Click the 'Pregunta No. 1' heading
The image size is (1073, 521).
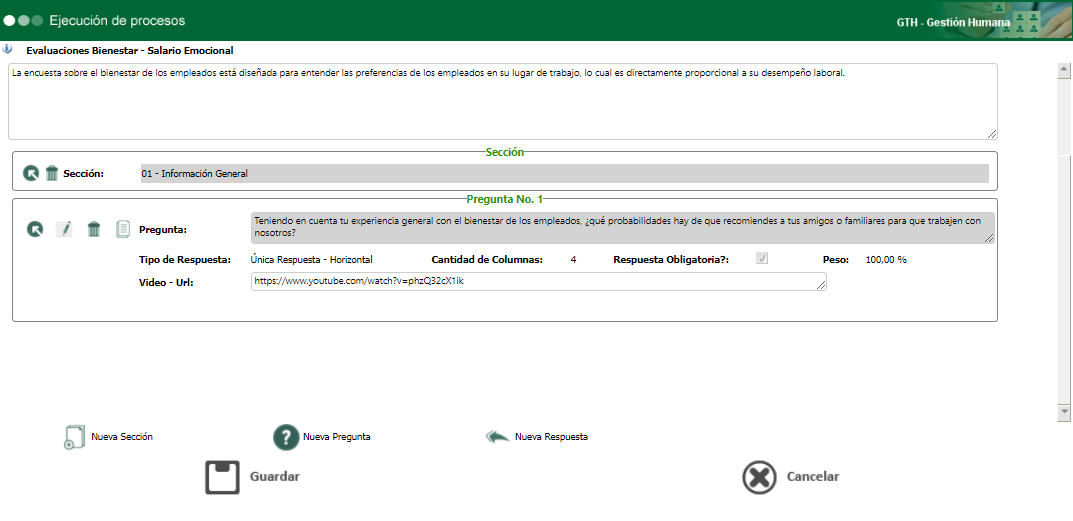point(504,199)
